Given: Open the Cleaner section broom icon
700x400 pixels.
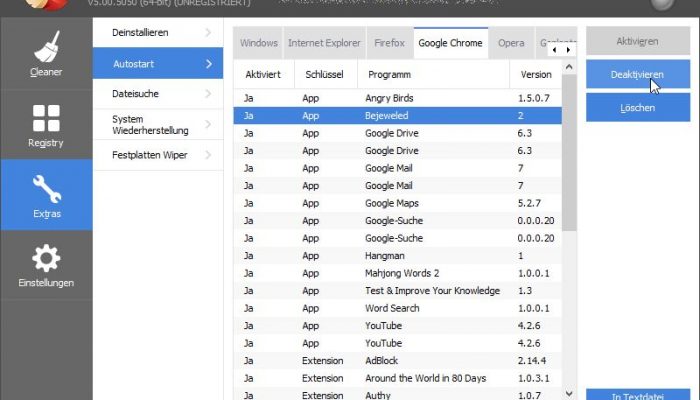Looking at the screenshot, I should [x=46, y=47].
